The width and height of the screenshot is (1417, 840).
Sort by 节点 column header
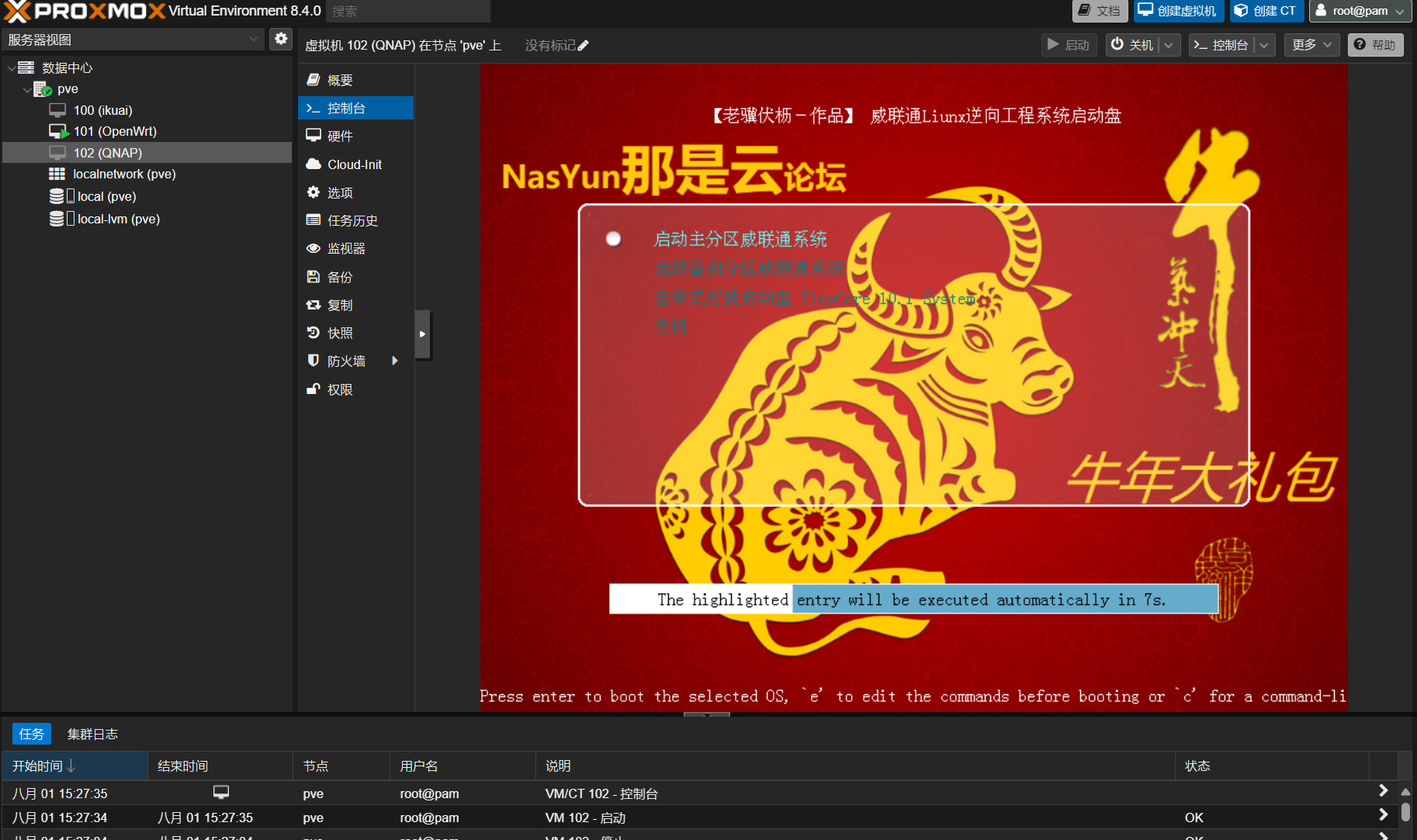point(341,766)
